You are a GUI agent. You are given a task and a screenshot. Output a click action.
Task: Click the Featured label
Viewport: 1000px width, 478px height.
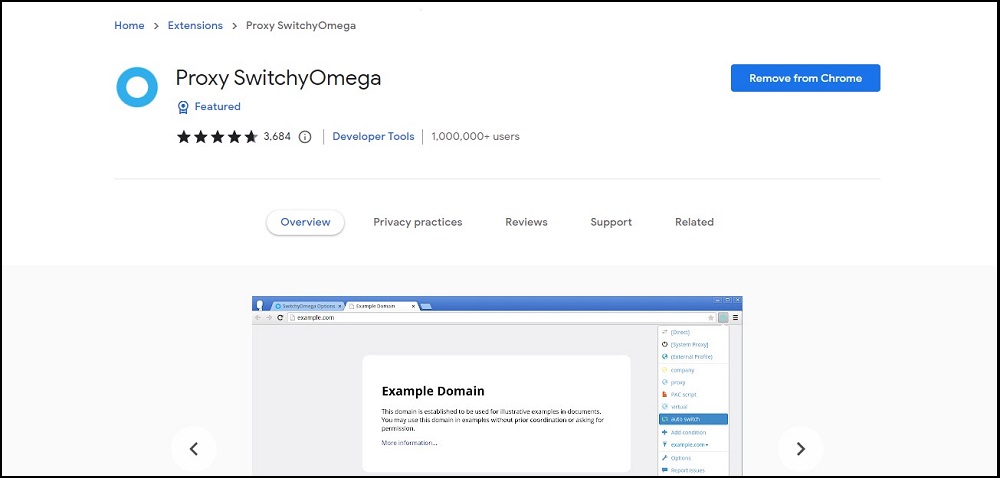217,106
